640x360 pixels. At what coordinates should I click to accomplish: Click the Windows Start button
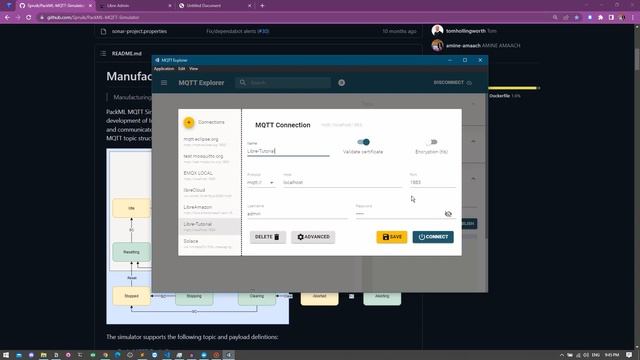6,355
